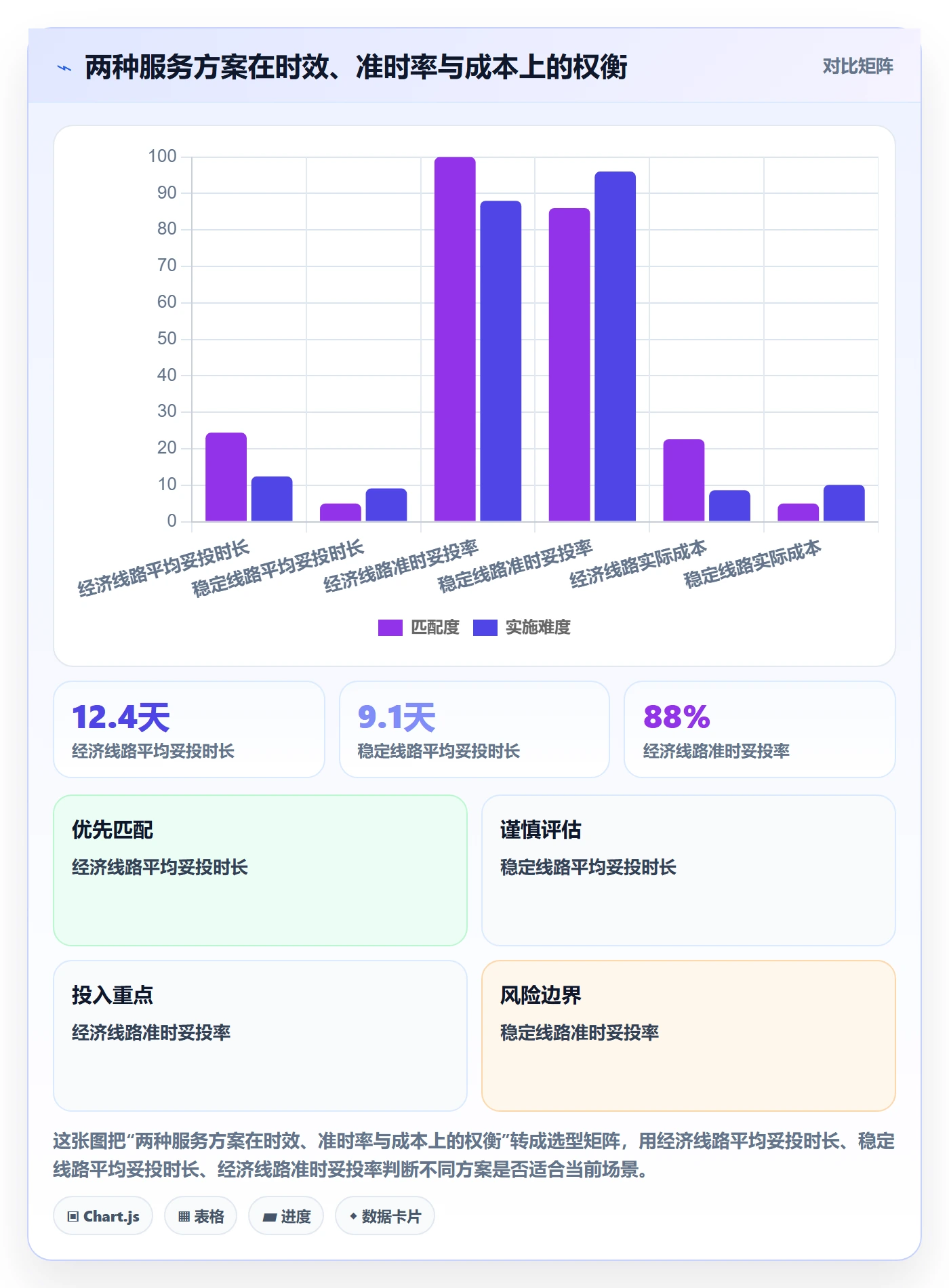Click the purple 匹配度 bar for 稳定线路准时妥投率
This screenshot has width=949, height=1288.
point(569,365)
